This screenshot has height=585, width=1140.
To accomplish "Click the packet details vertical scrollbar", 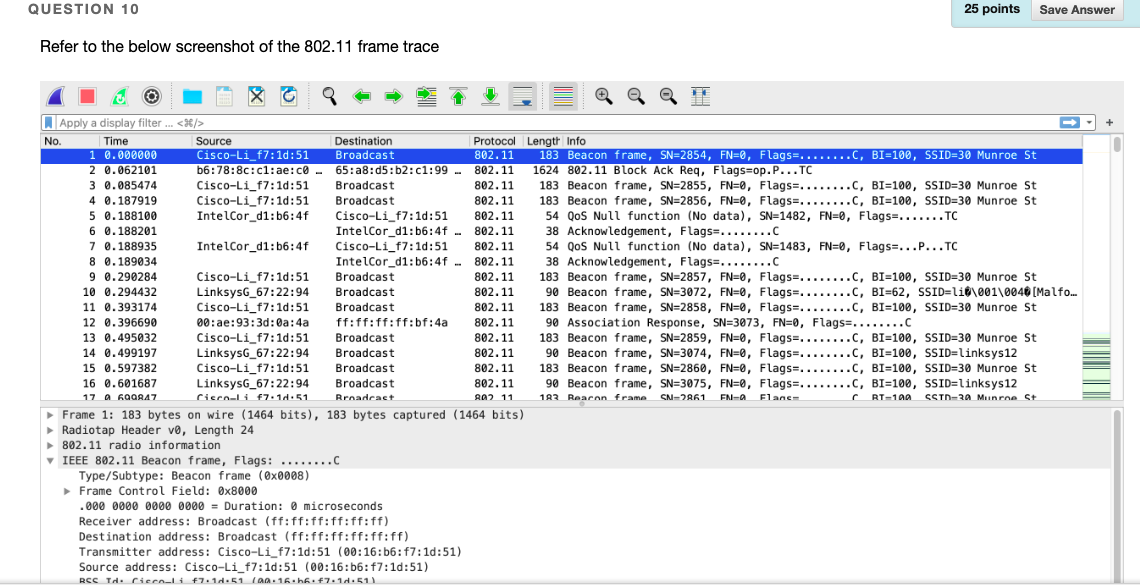I will (1117, 495).
